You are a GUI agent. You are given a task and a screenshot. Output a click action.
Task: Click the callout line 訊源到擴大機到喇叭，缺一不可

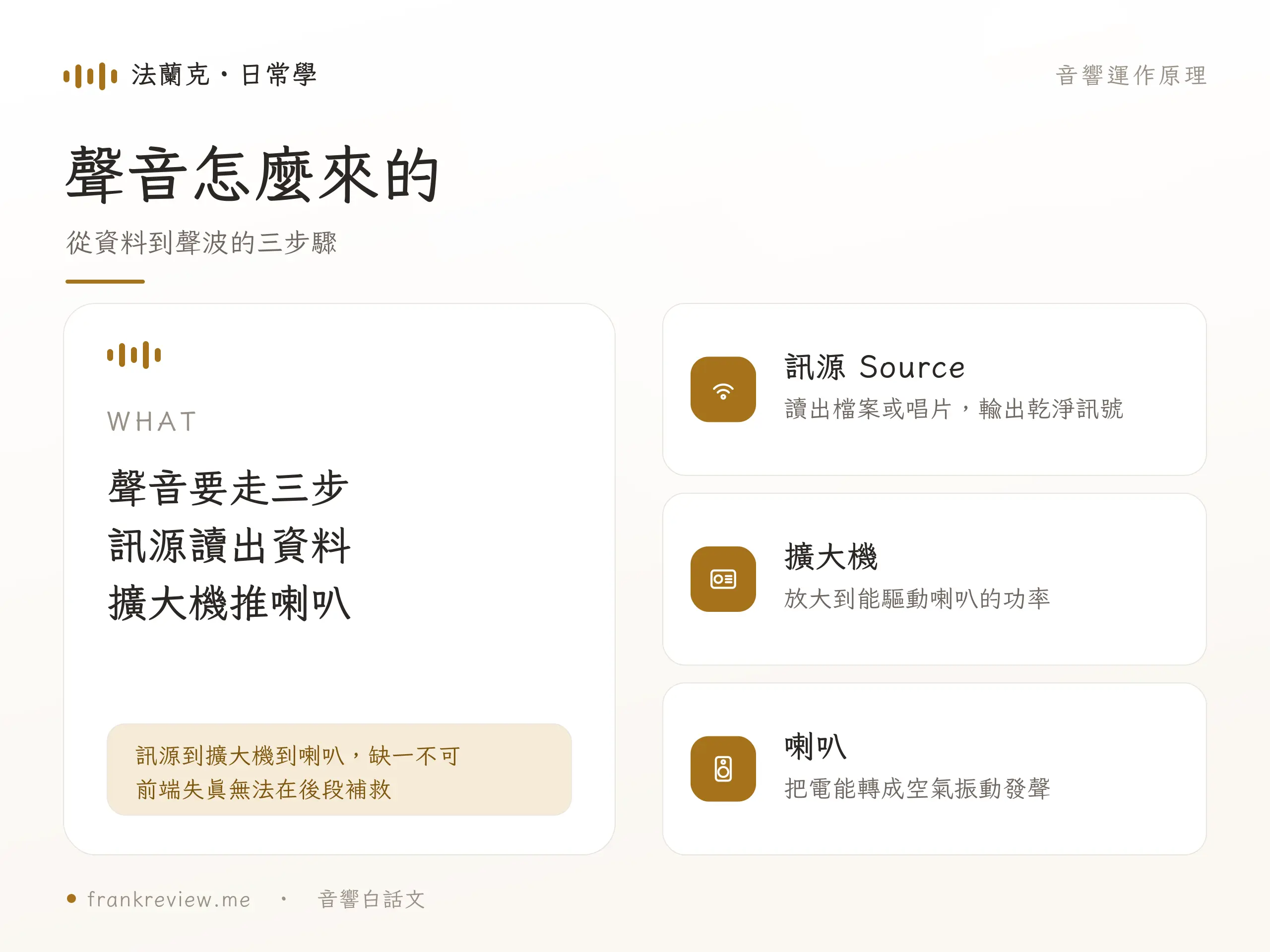(298, 756)
